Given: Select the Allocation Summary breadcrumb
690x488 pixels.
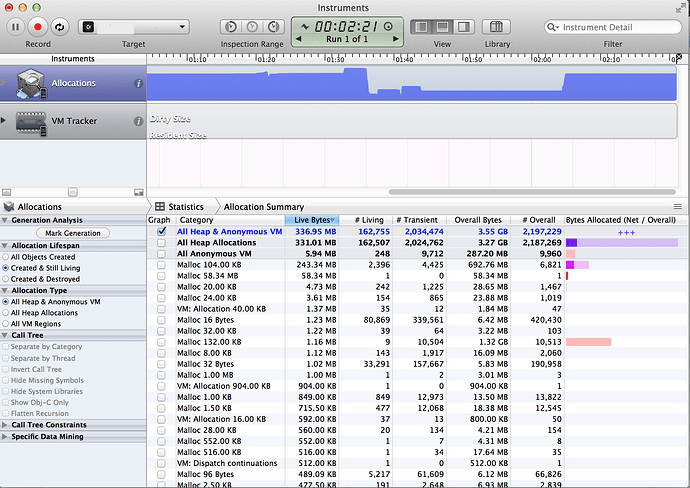Looking at the screenshot, I should [x=264, y=207].
